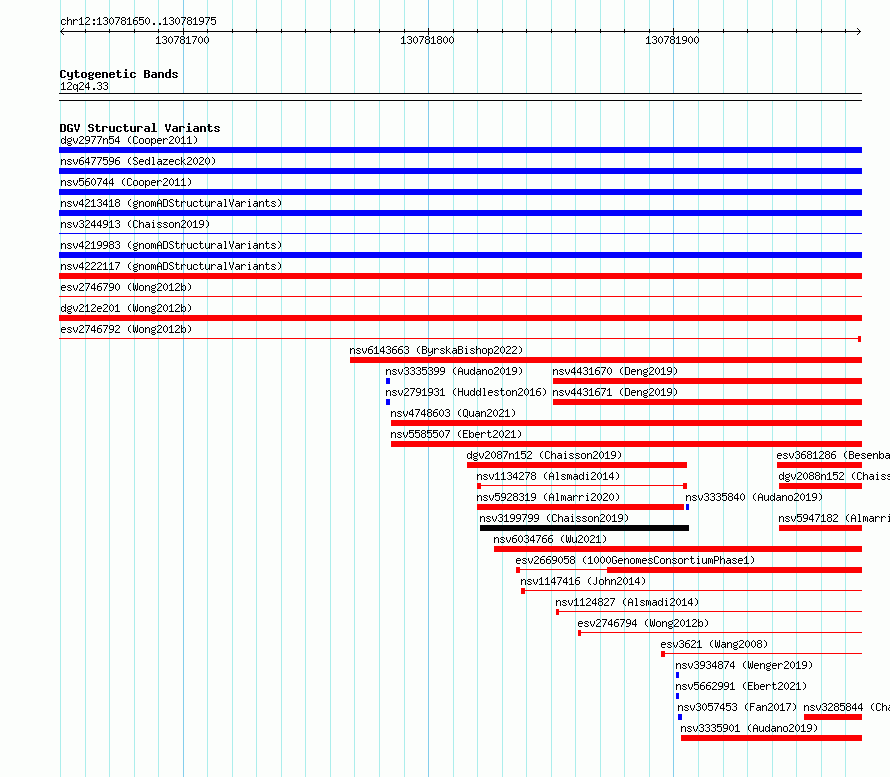This screenshot has height=777, width=890.
Task: Click nsv4431671 (Deng2019) label
Action: tap(615, 392)
